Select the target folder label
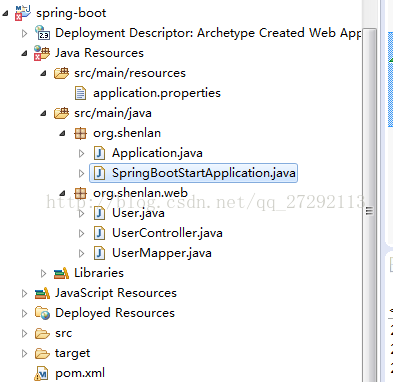Screen dimensions: 393x382 [73, 353]
